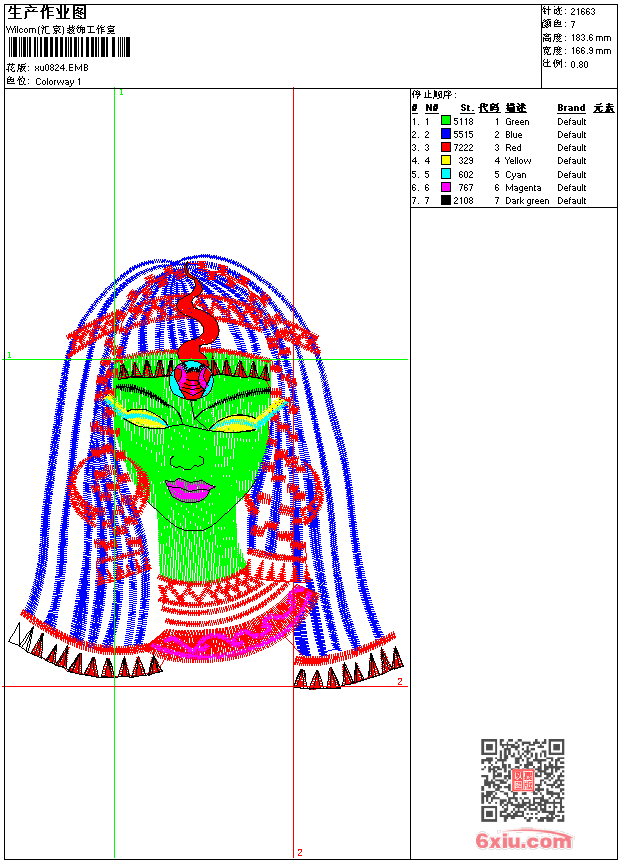Select the 'Red' description text
The image size is (620, 860).
point(513,148)
